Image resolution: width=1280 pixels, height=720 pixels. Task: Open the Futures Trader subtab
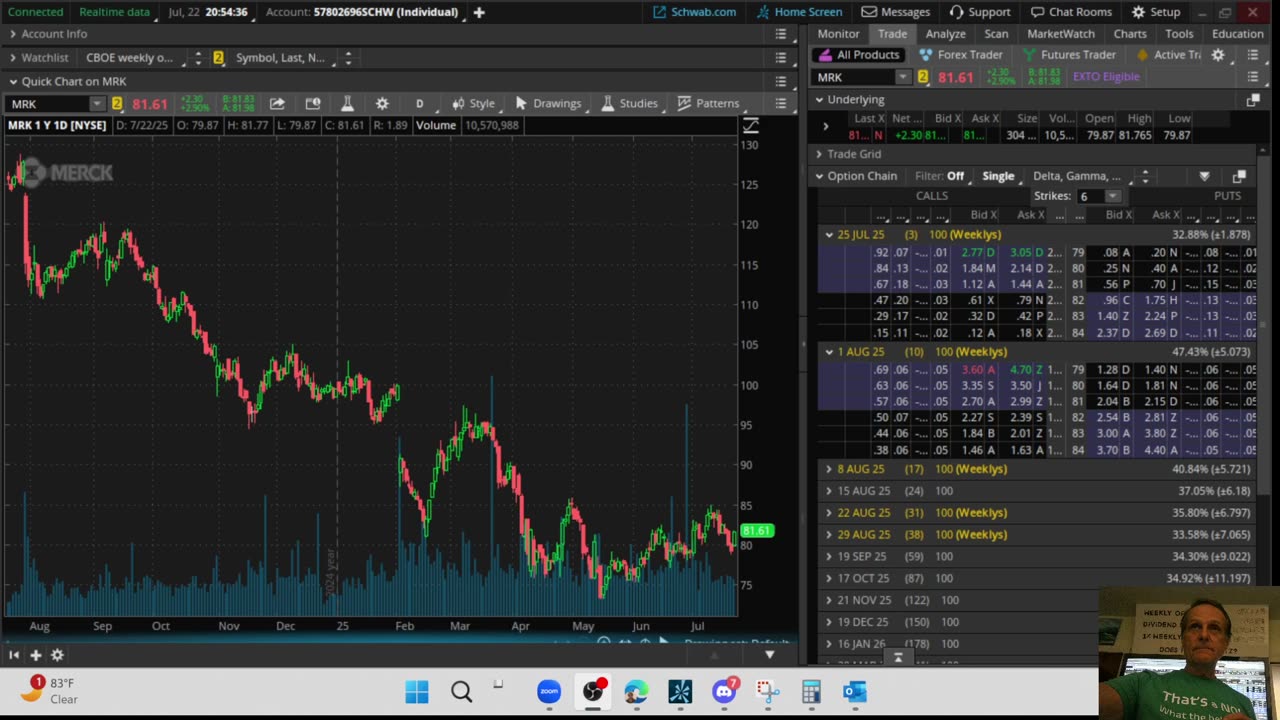pyautogui.click(x=1069, y=55)
